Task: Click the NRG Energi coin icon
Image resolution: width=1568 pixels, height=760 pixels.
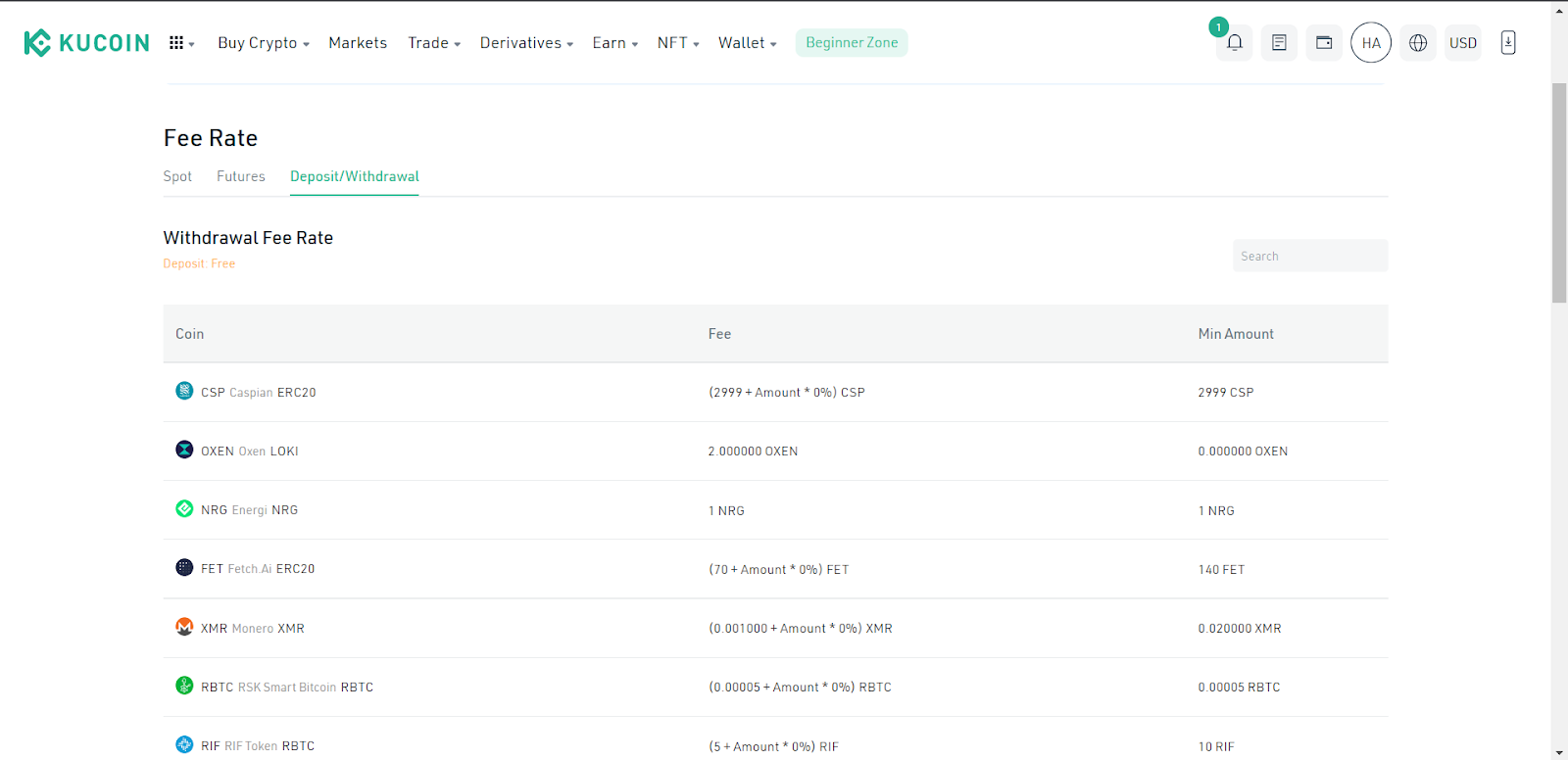Action: point(184,508)
